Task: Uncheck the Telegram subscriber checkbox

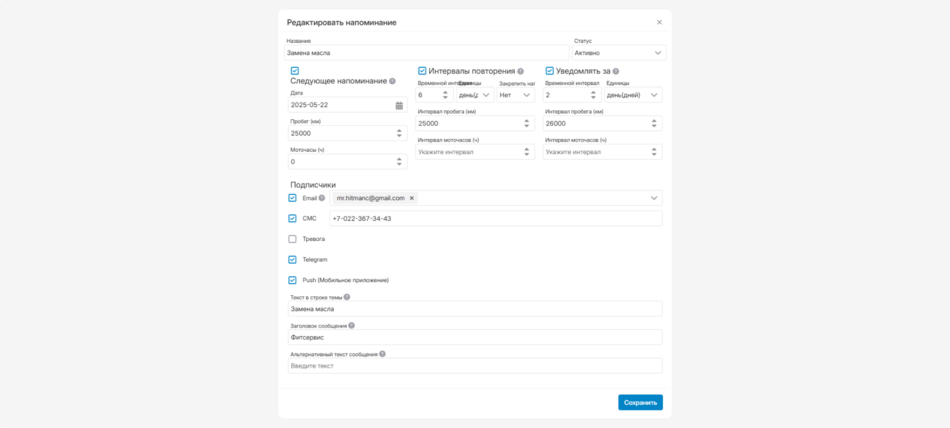Action: point(293,260)
